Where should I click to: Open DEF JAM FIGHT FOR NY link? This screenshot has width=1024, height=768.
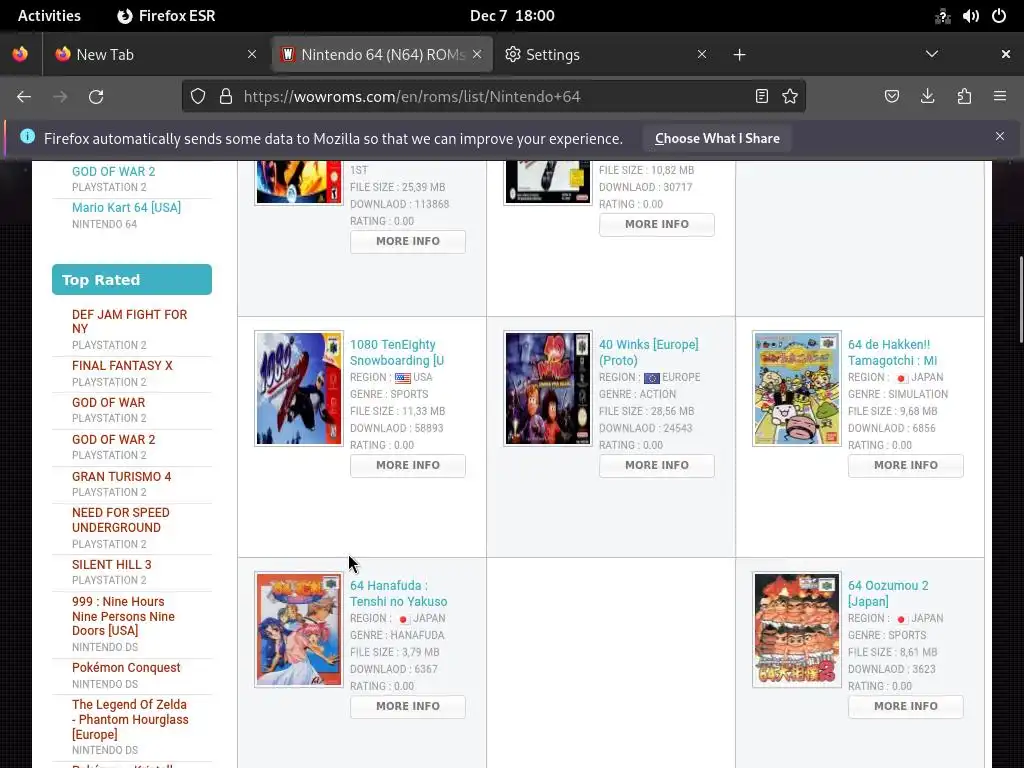point(129,322)
